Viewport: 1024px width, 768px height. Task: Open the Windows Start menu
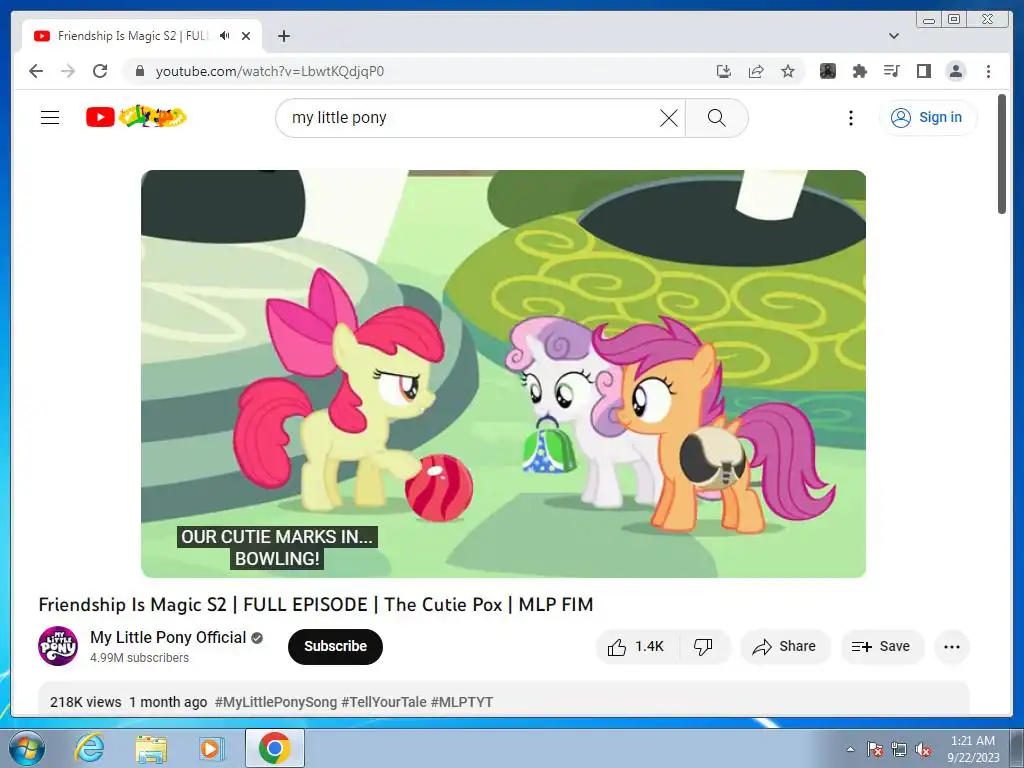tap(26, 748)
